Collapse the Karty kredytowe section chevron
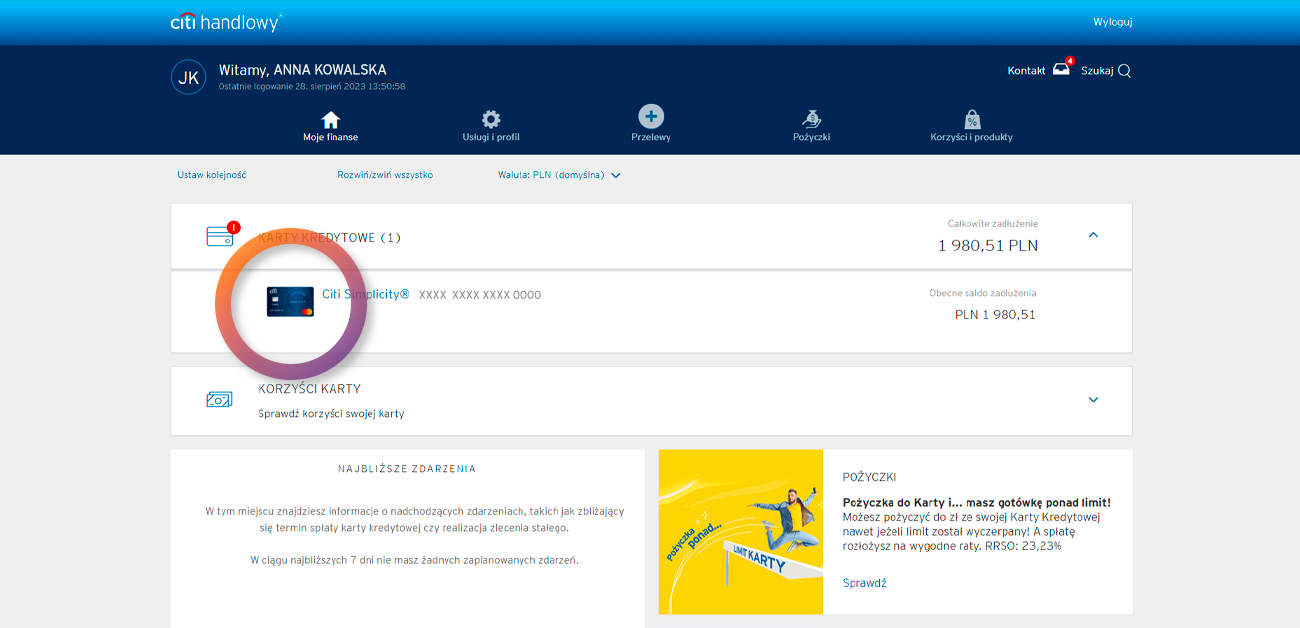1300x628 pixels. [x=1093, y=235]
